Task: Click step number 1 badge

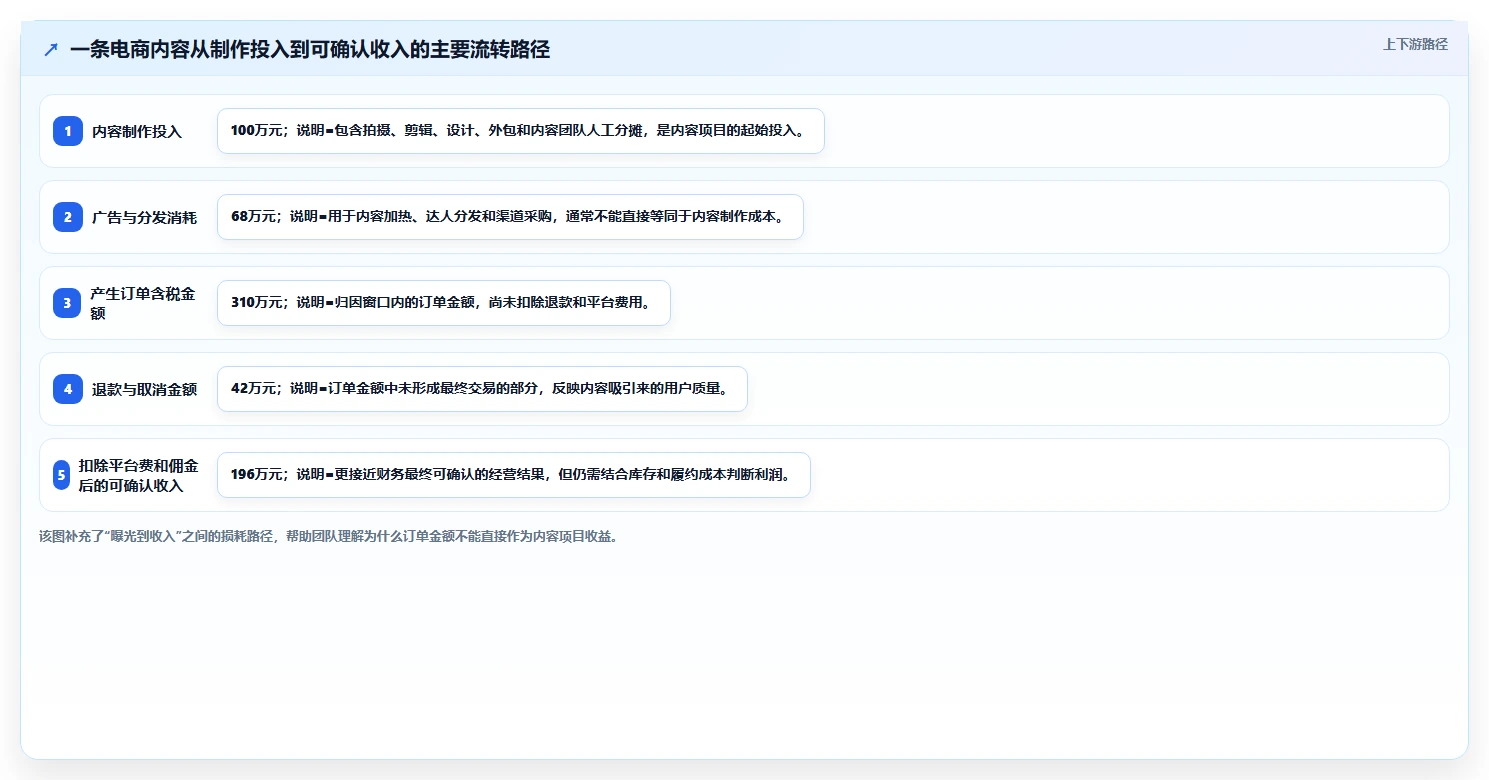Action: [68, 131]
